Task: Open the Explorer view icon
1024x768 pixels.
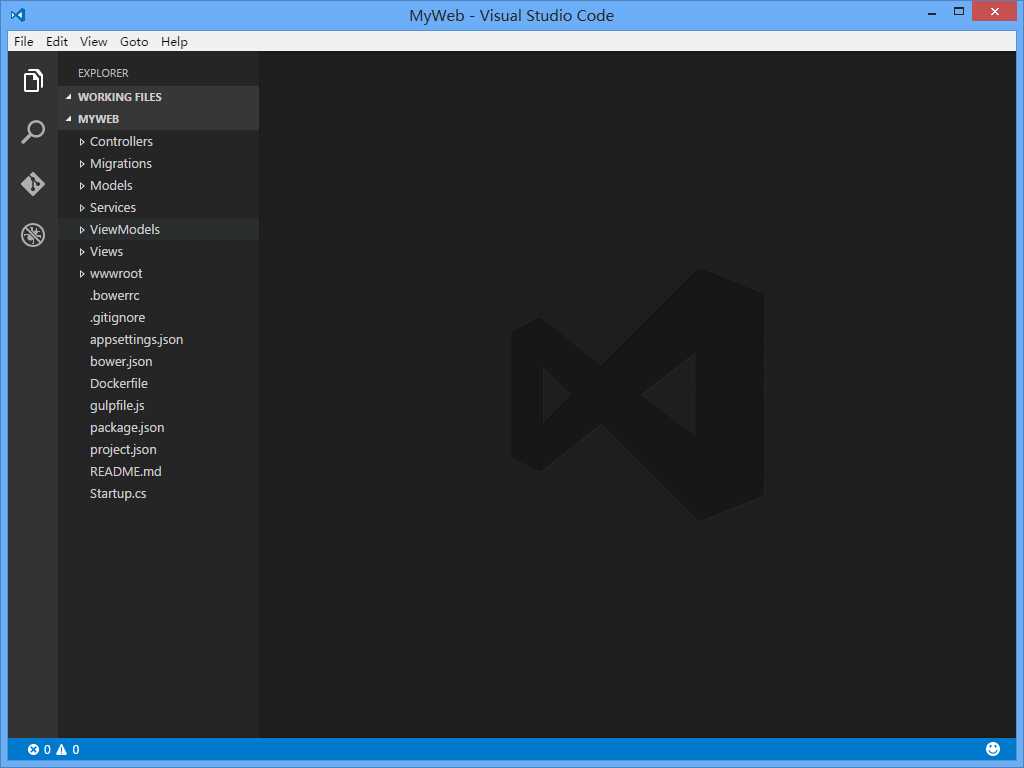Action: click(33, 80)
